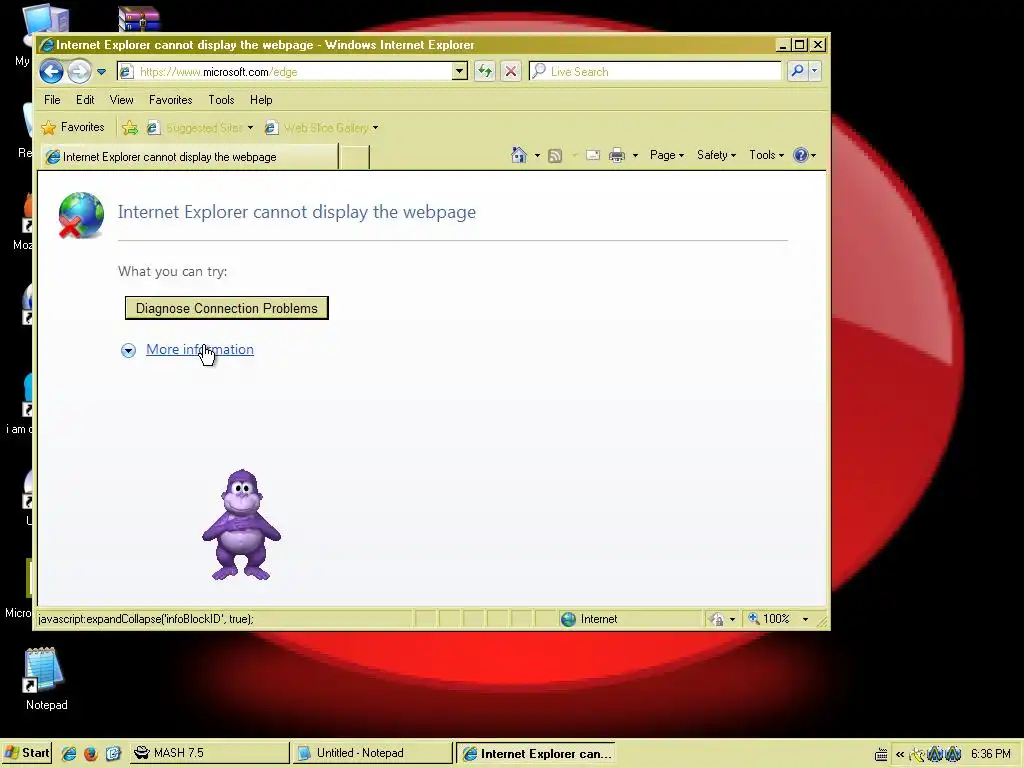Expand the Home button dropdown arrow
1024x768 pixels.
coord(537,155)
